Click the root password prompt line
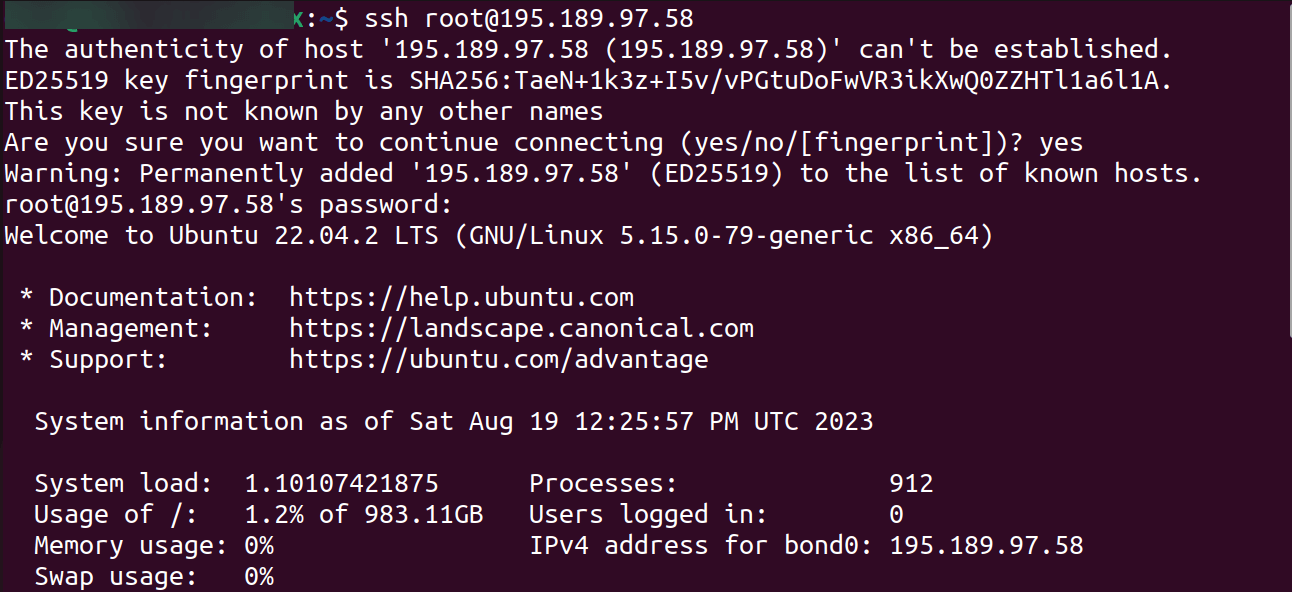 [x=229, y=205]
